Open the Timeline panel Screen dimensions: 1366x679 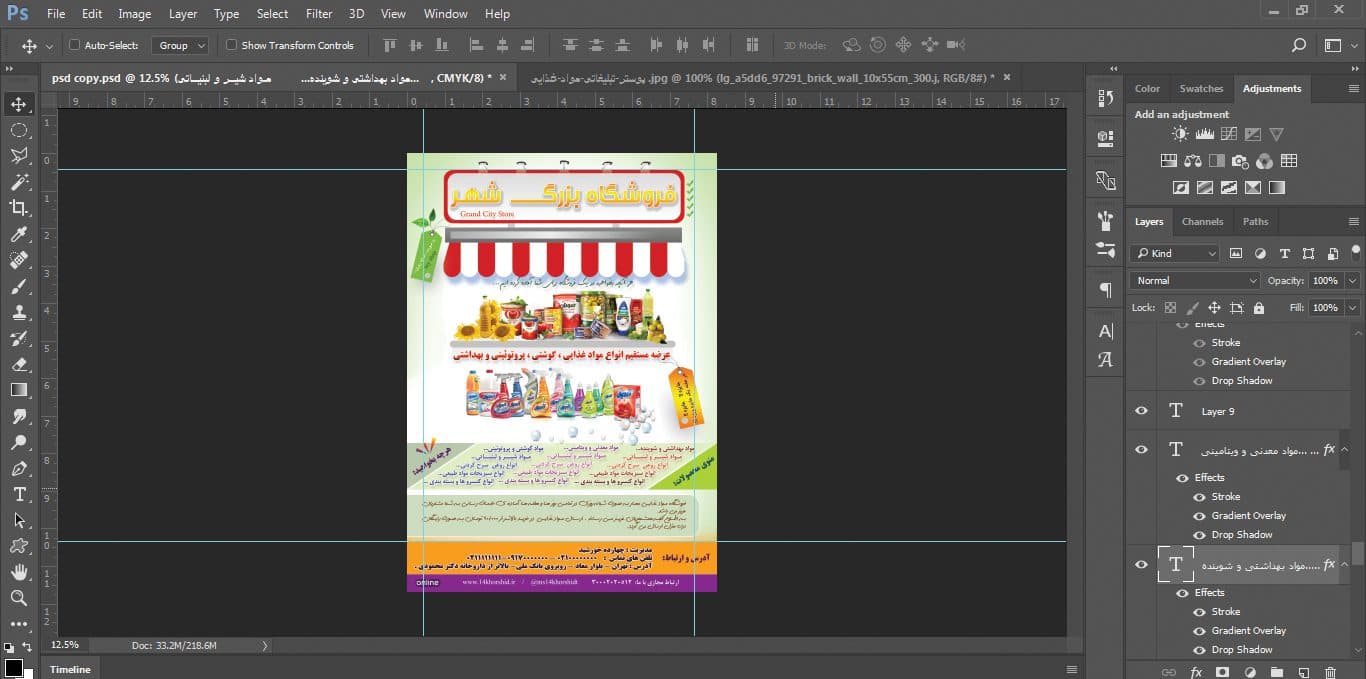click(70, 670)
